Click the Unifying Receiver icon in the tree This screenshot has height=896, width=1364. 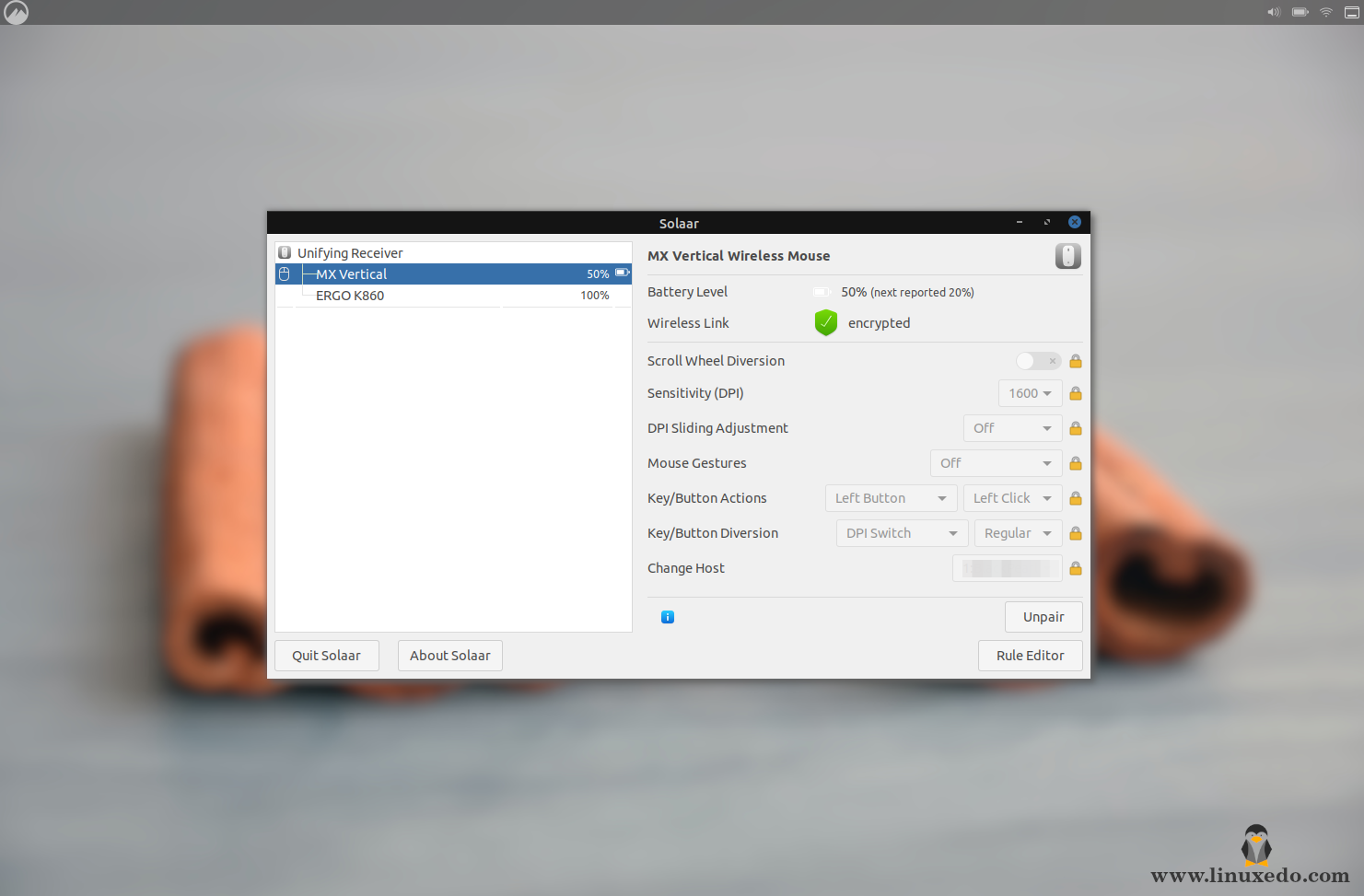coord(285,252)
